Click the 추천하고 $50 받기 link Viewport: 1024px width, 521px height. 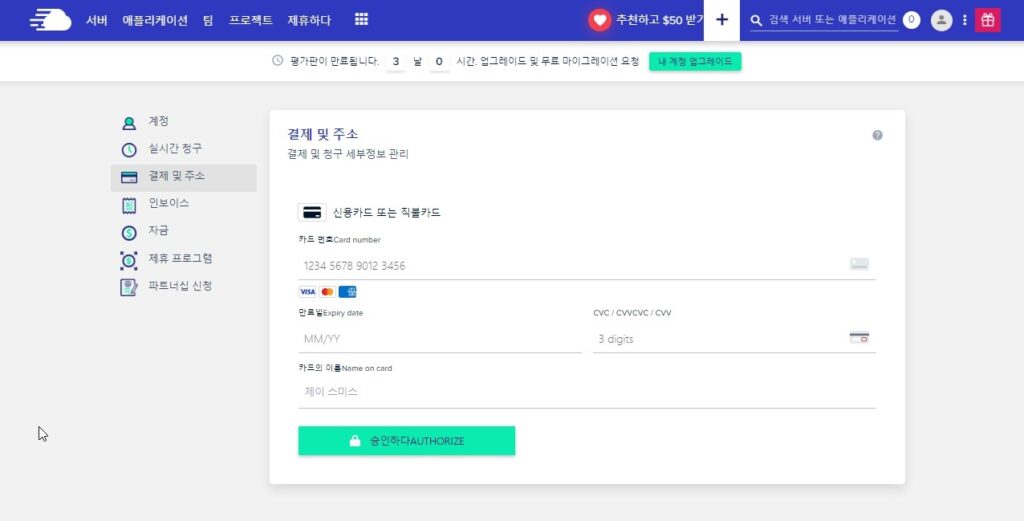[x=659, y=20]
